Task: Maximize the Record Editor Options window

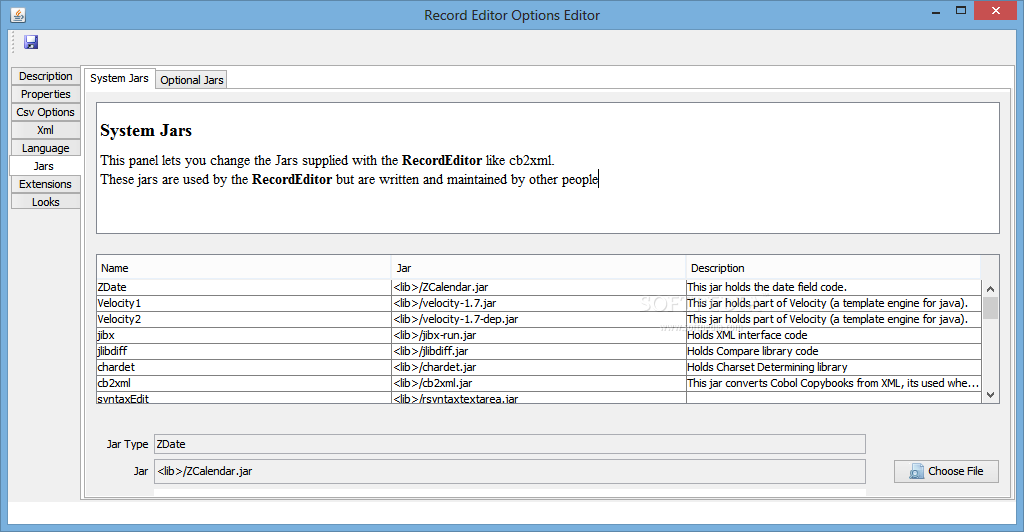Action: click(x=961, y=10)
